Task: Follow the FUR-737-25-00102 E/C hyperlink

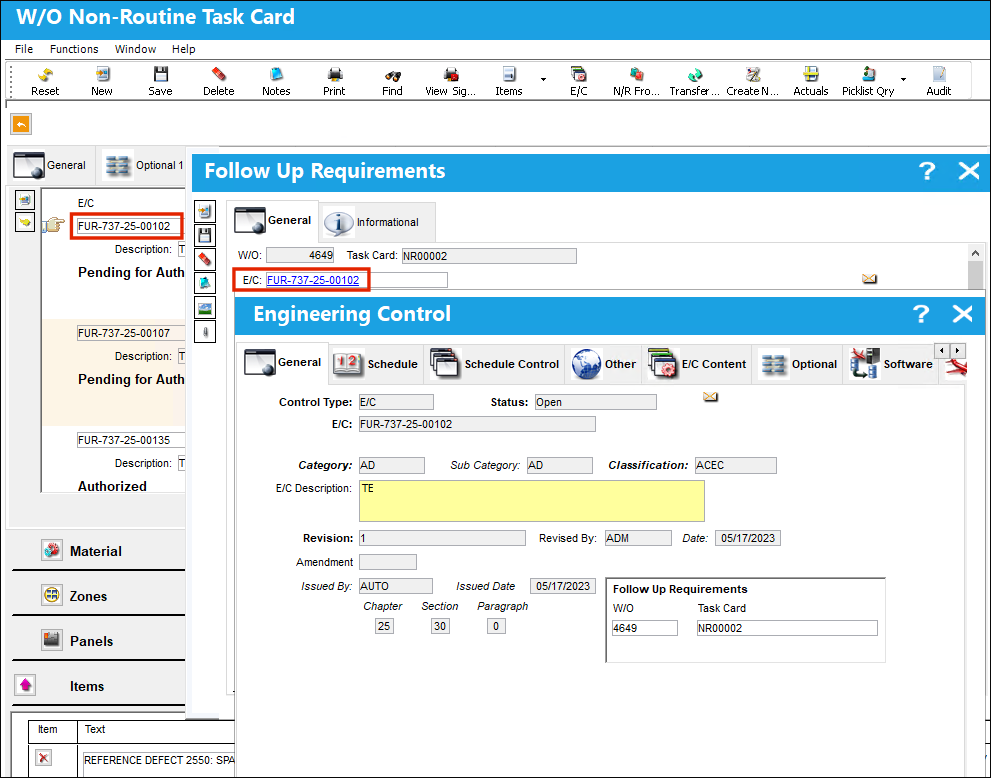Action: (x=313, y=280)
